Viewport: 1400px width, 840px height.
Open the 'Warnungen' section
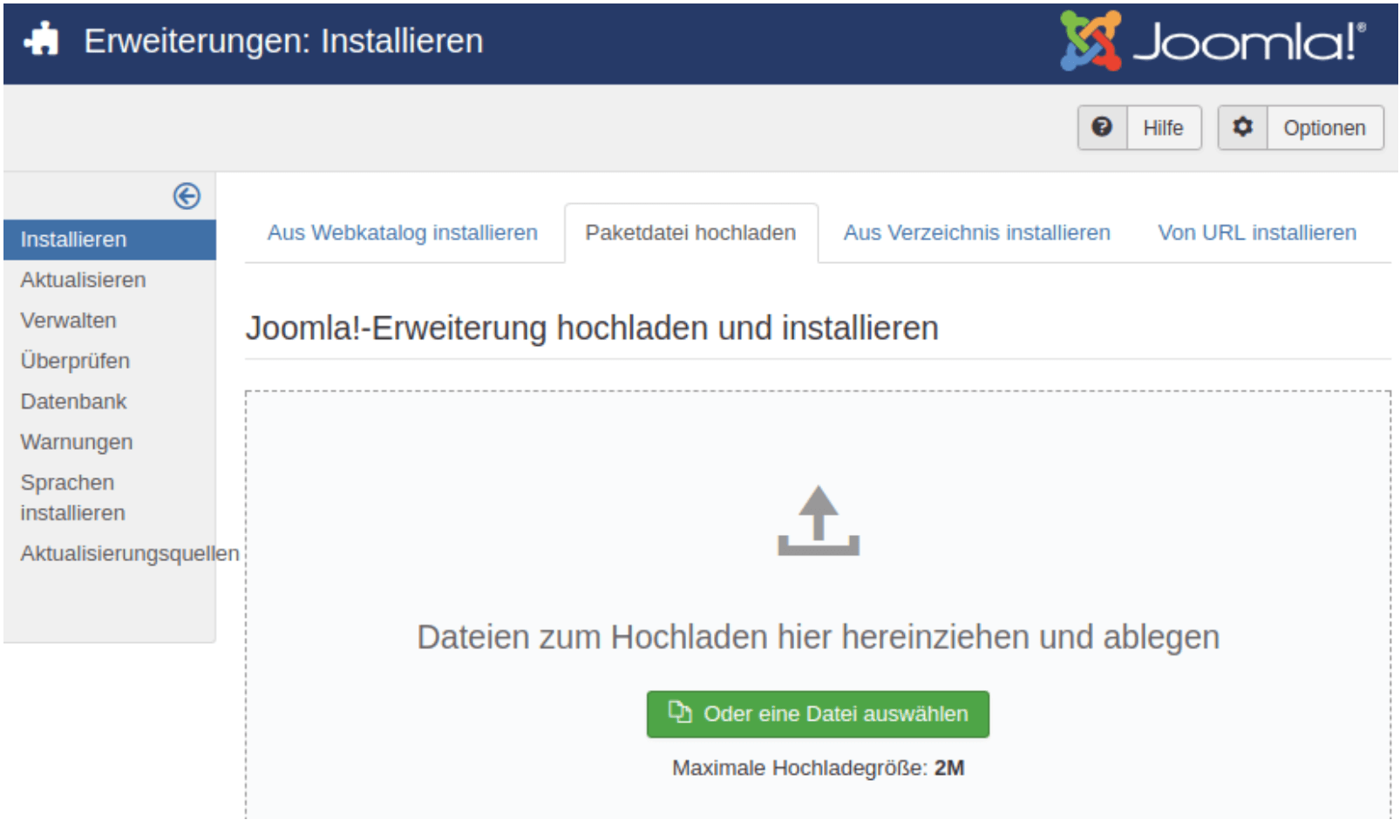click(77, 442)
